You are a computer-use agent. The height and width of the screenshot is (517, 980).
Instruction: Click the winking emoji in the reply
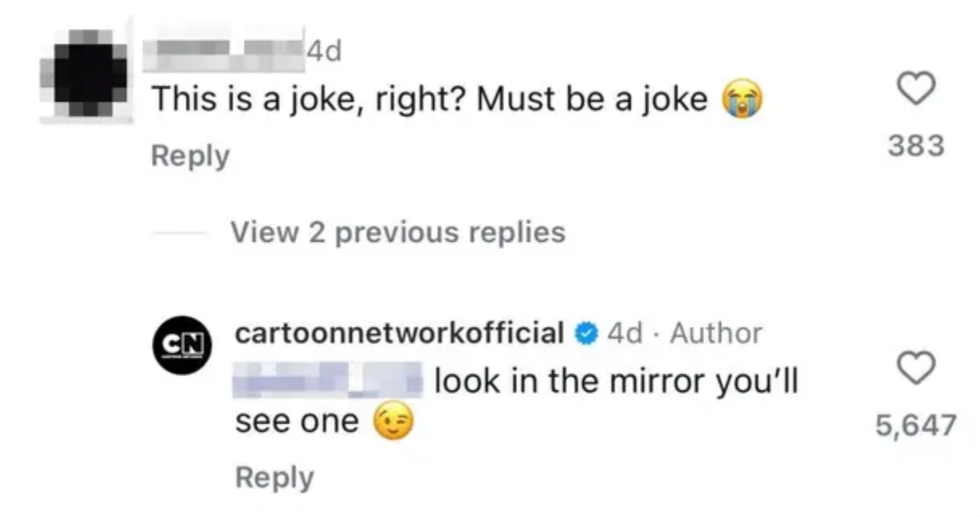pyautogui.click(x=392, y=422)
